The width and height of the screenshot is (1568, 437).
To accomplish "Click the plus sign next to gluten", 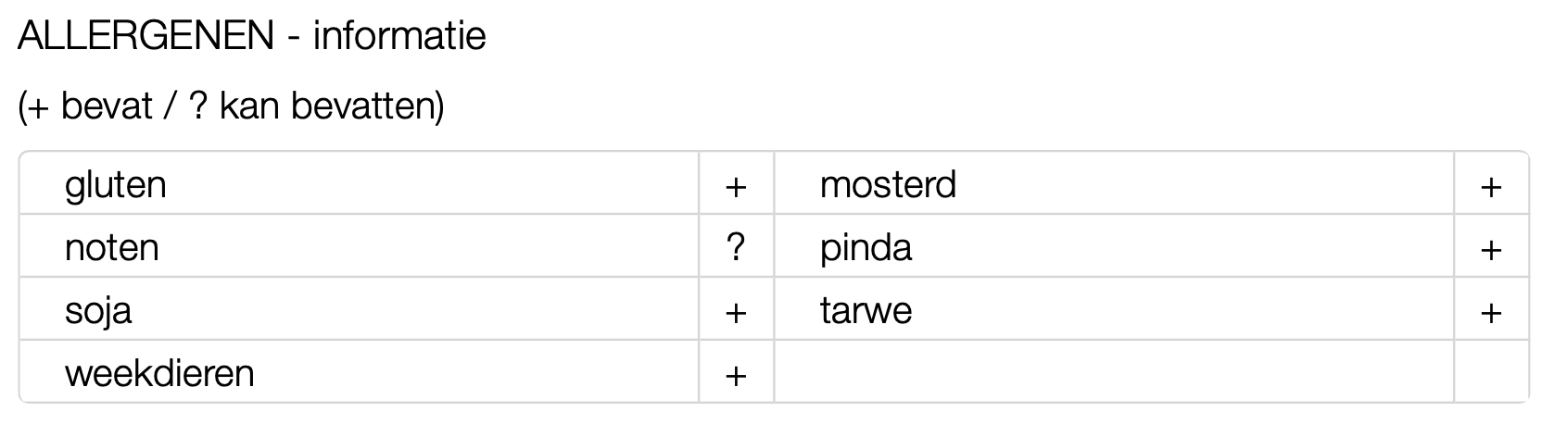I will click(x=736, y=186).
